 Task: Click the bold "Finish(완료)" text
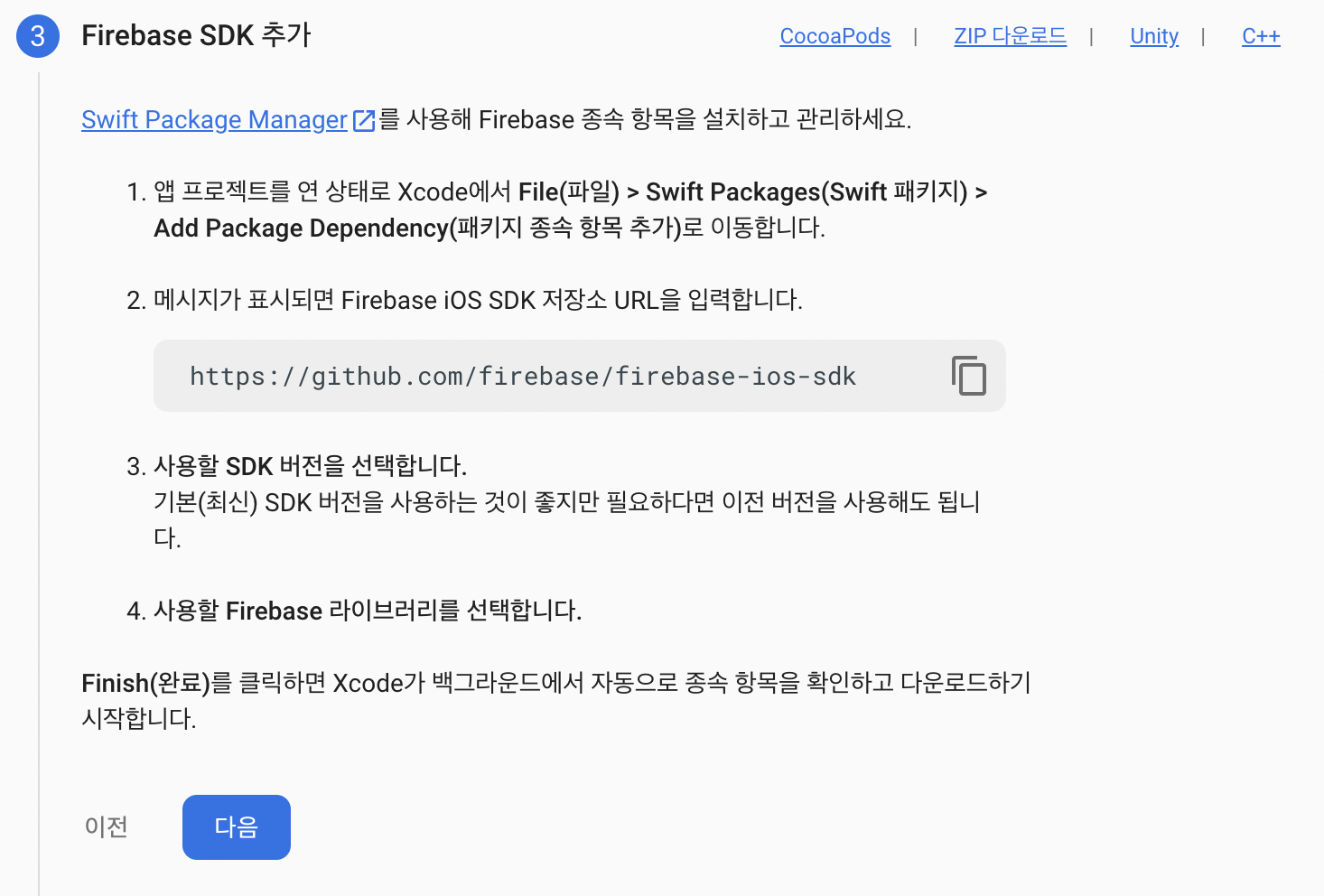click(x=145, y=683)
